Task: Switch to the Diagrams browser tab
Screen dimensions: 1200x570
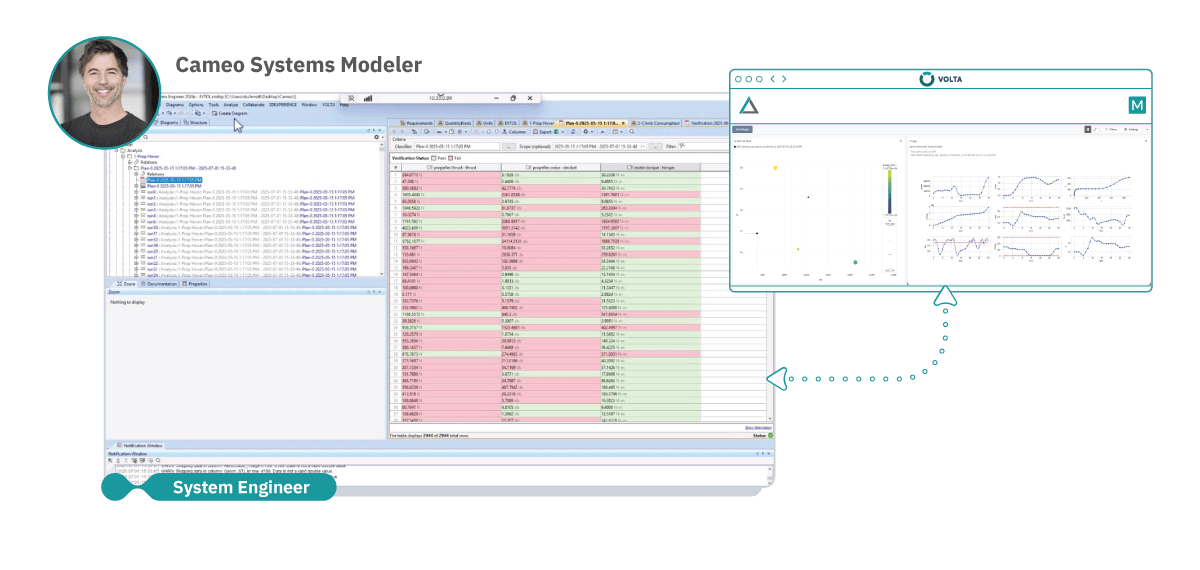Action: [x=166, y=122]
